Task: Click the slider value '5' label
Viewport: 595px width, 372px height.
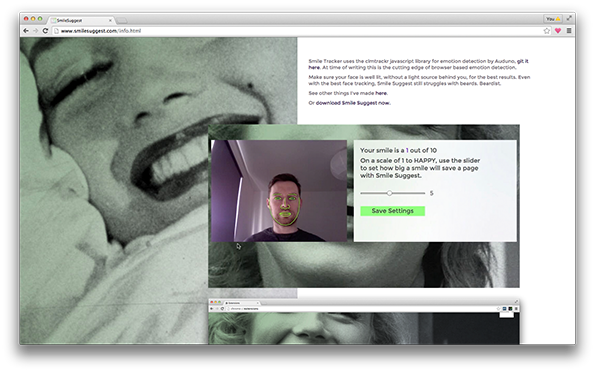Action: tap(431, 193)
